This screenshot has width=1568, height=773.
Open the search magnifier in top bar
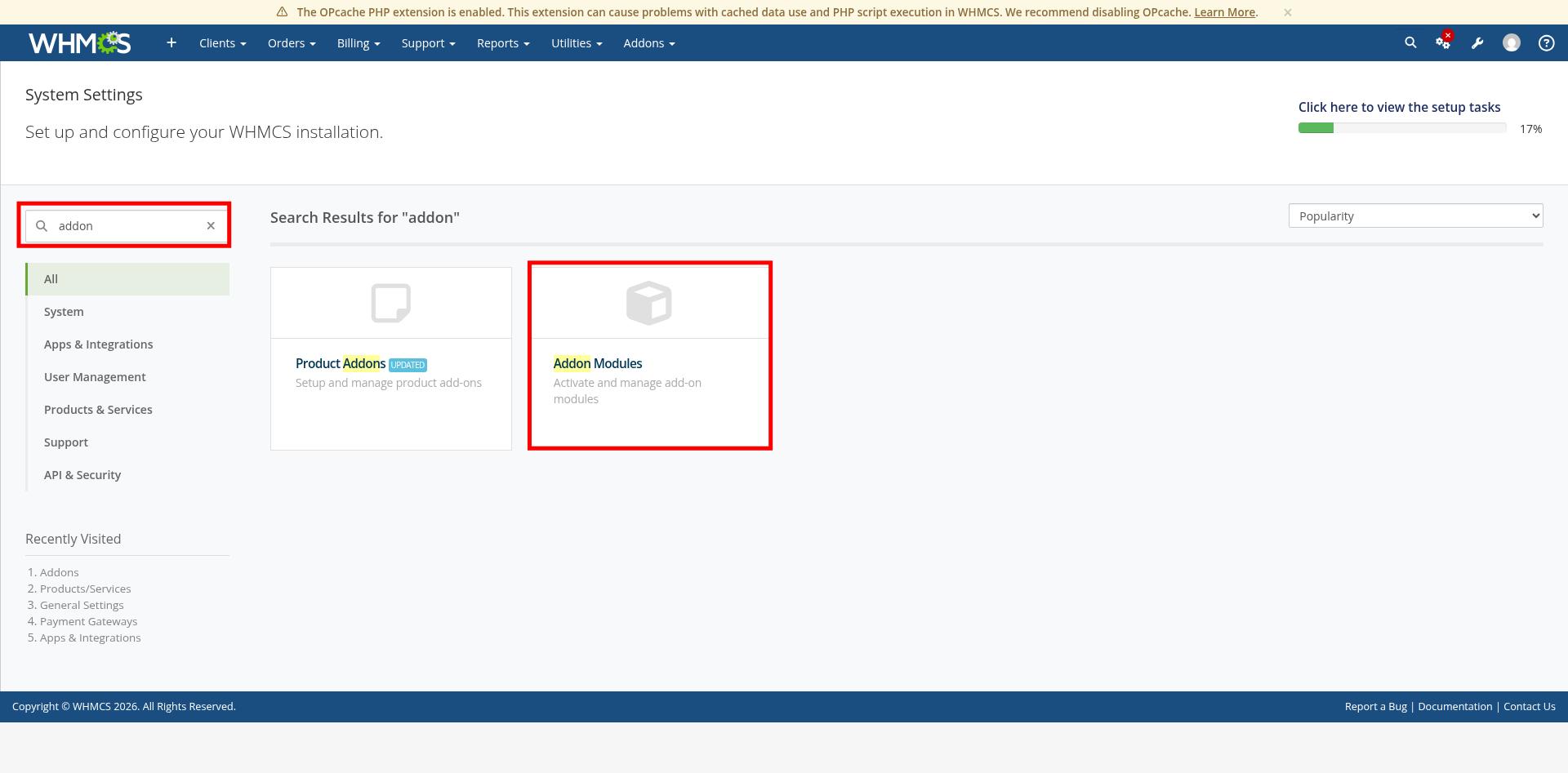pyautogui.click(x=1410, y=42)
